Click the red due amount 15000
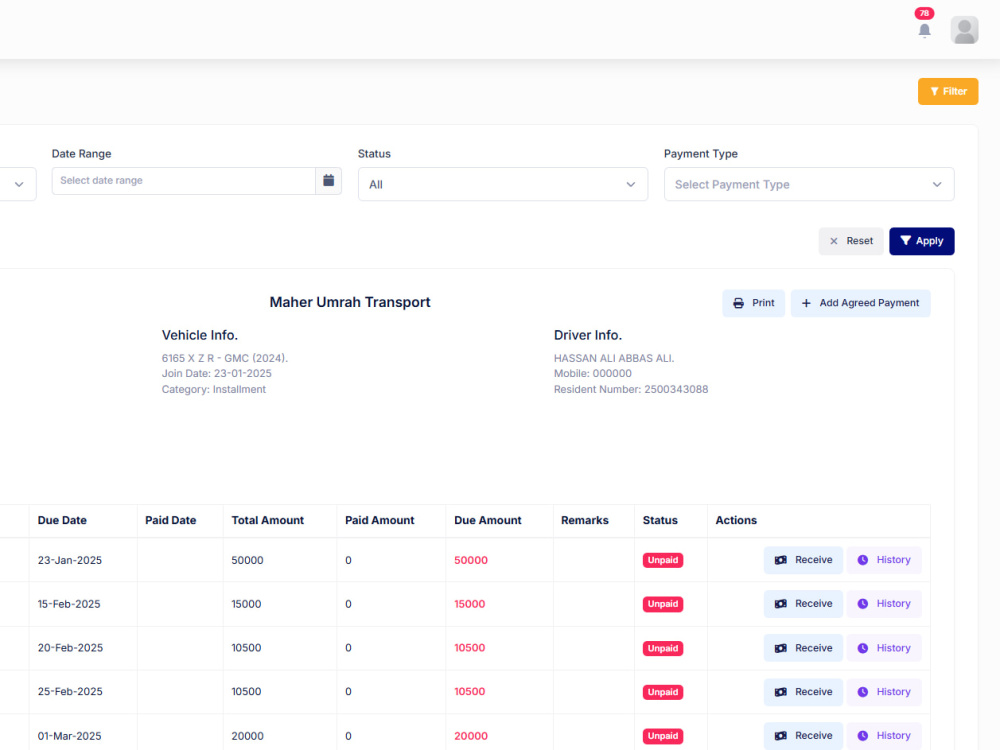The image size is (1000, 750). 469,604
